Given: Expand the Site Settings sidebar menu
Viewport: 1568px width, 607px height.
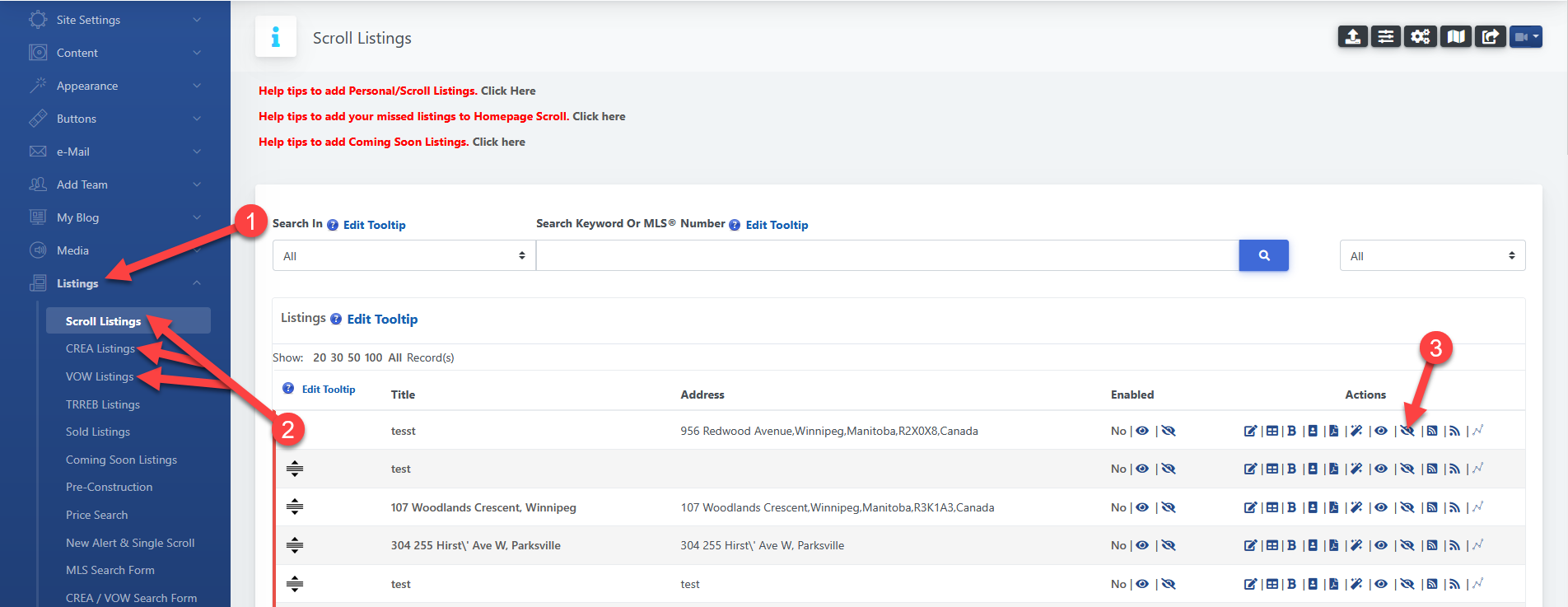Looking at the screenshot, I should (115, 20).
